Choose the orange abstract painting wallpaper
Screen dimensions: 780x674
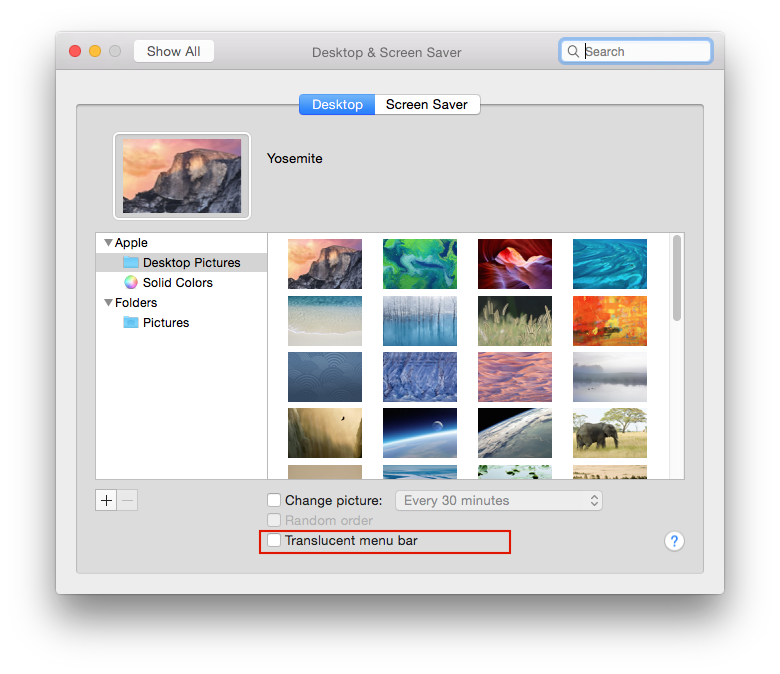pyautogui.click(x=610, y=321)
